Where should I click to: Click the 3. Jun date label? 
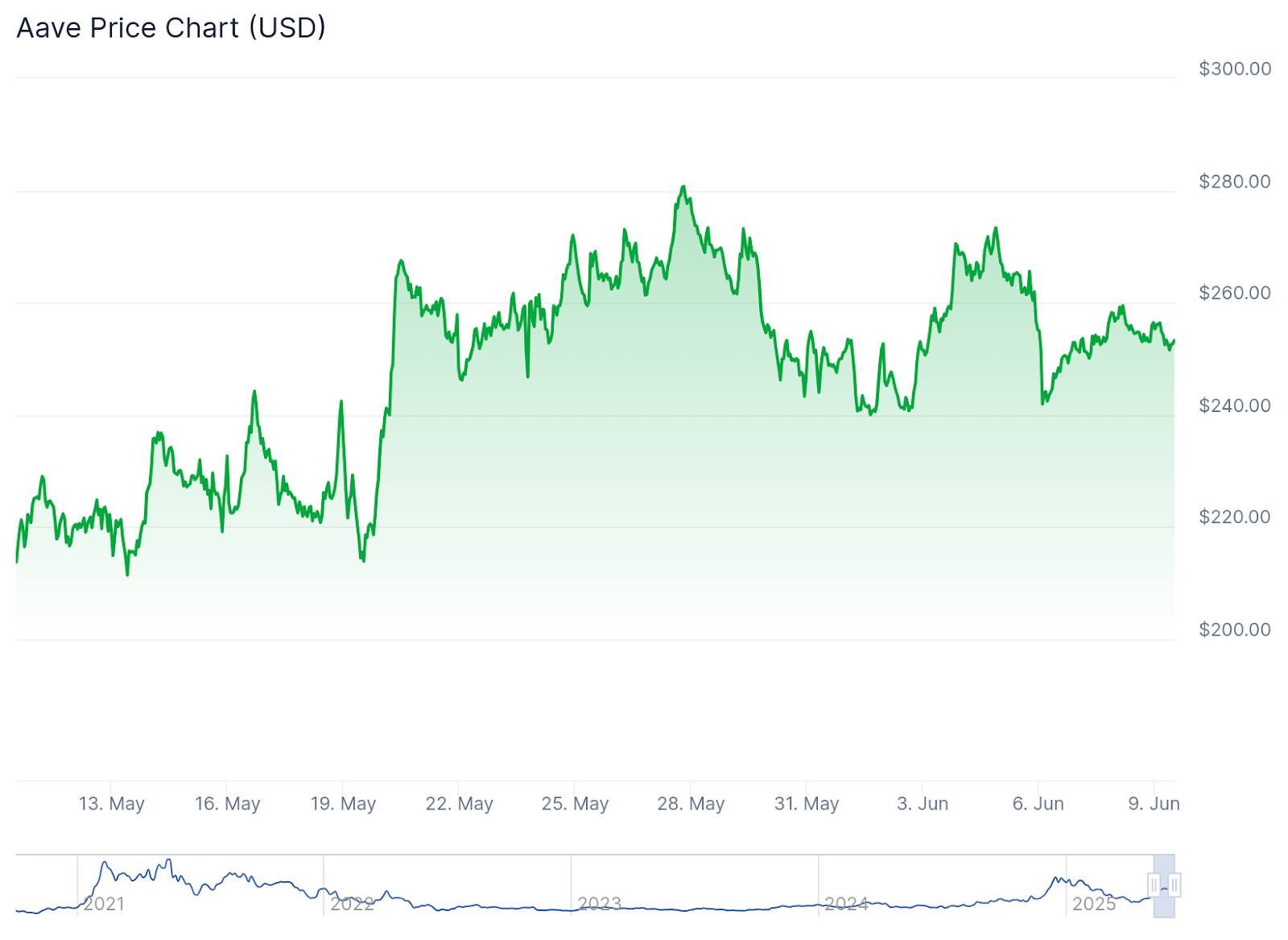923,803
